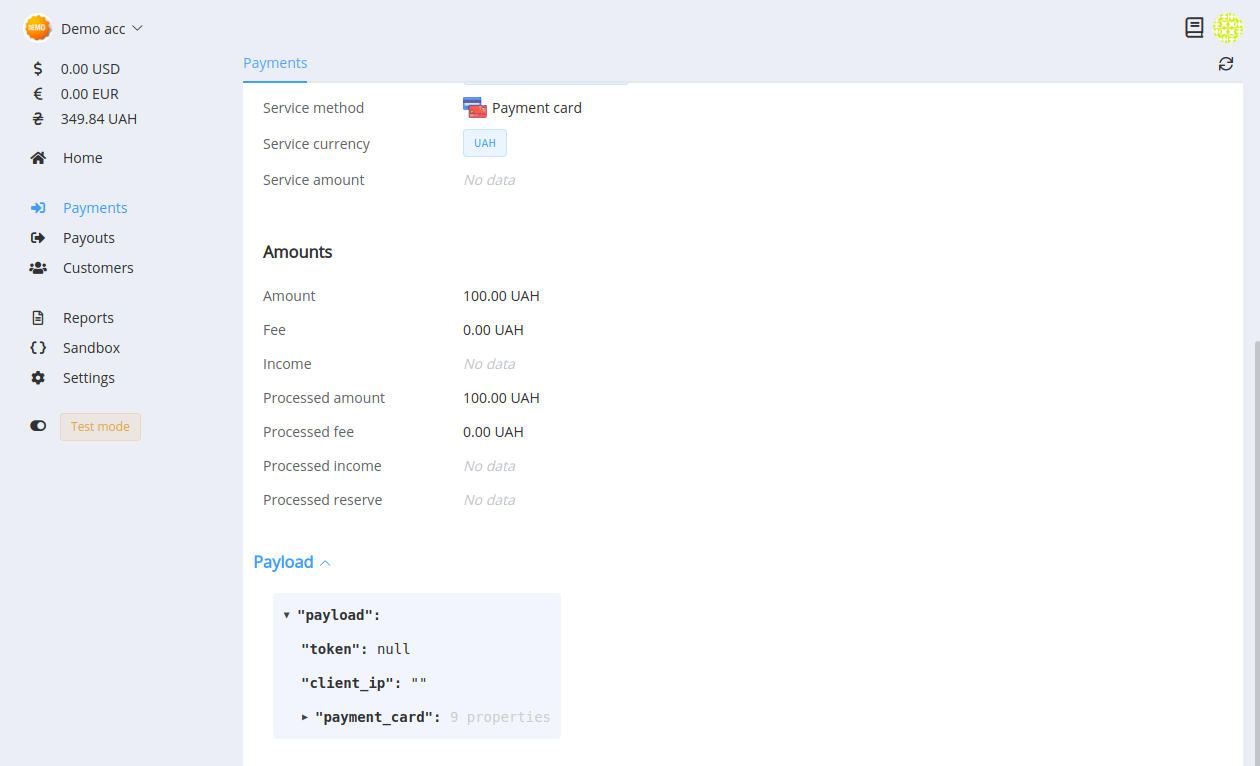Select the Payments tab
Image resolution: width=1260 pixels, height=766 pixels.
click(x=275, y=63)
